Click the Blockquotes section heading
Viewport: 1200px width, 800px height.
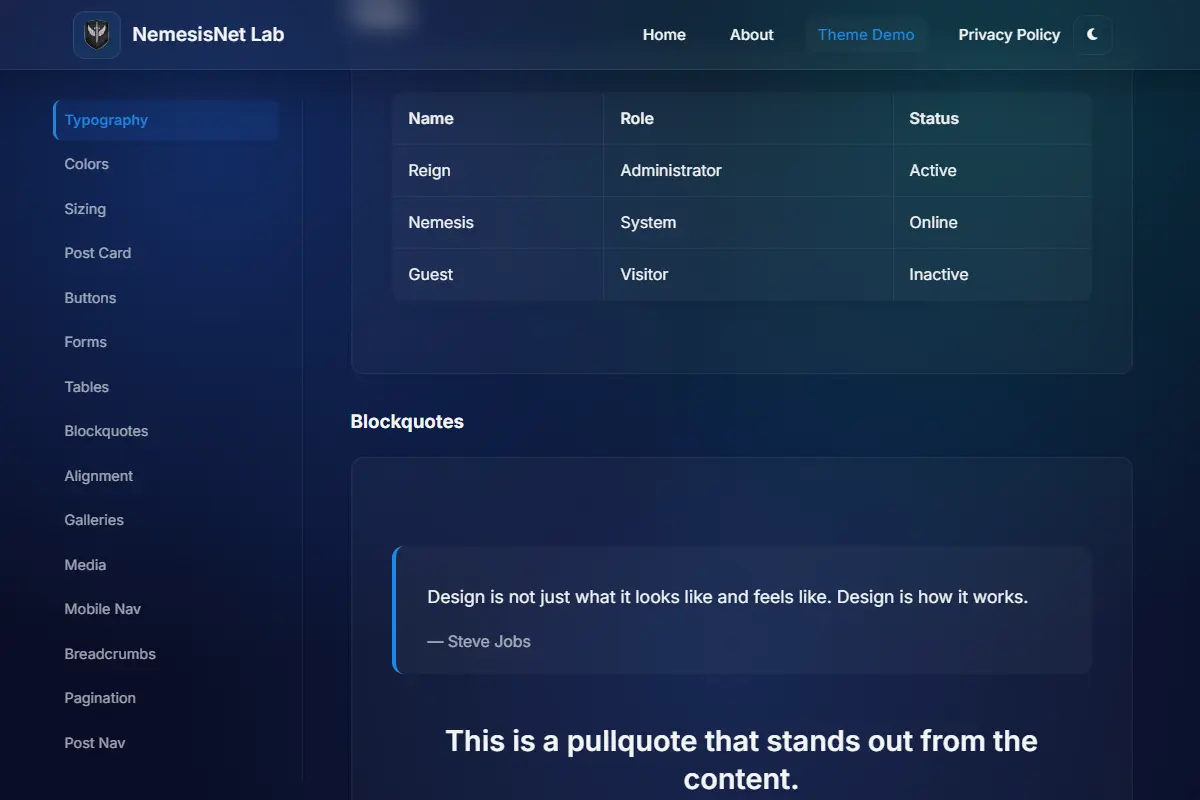407,422
